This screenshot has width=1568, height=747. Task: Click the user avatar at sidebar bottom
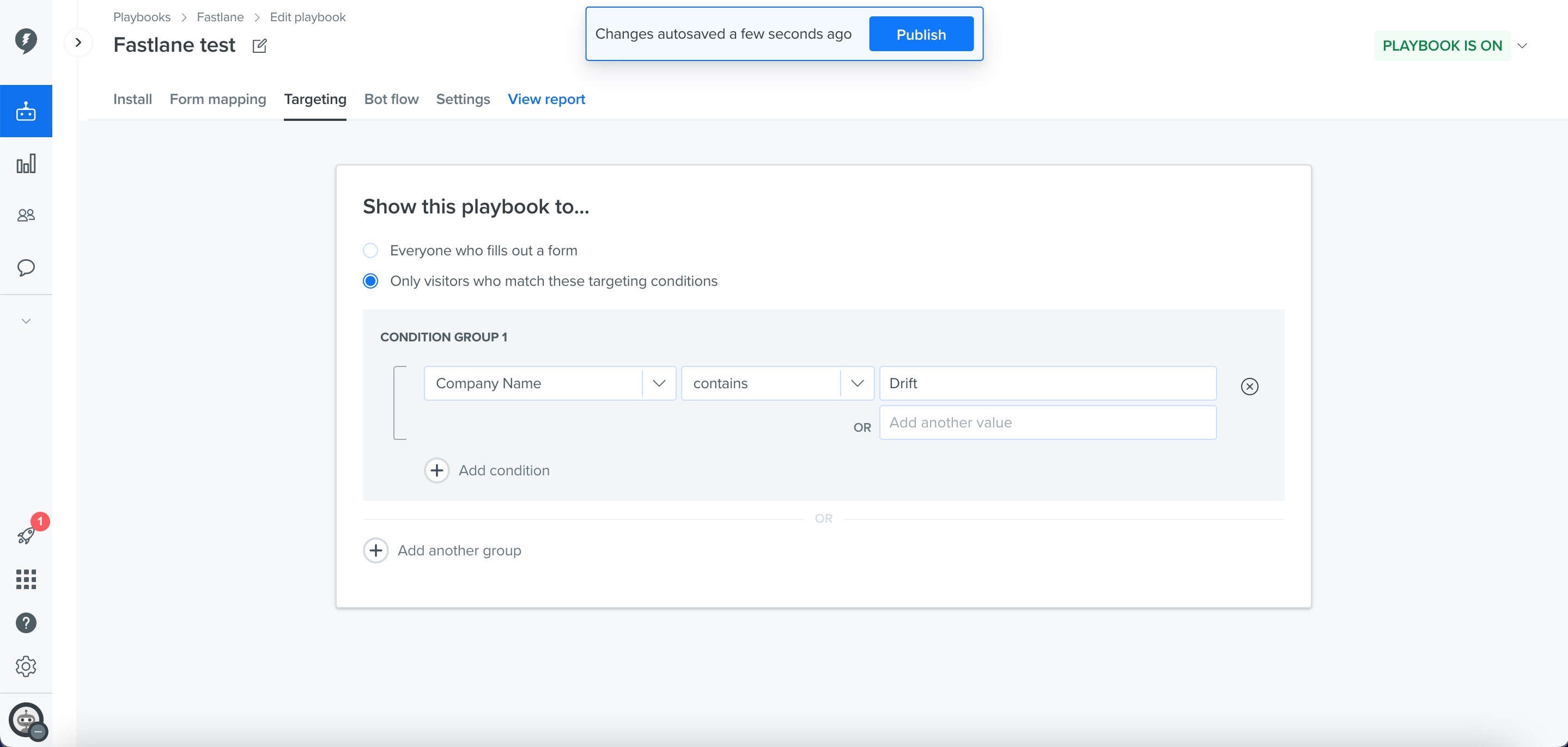coord(26,720)
